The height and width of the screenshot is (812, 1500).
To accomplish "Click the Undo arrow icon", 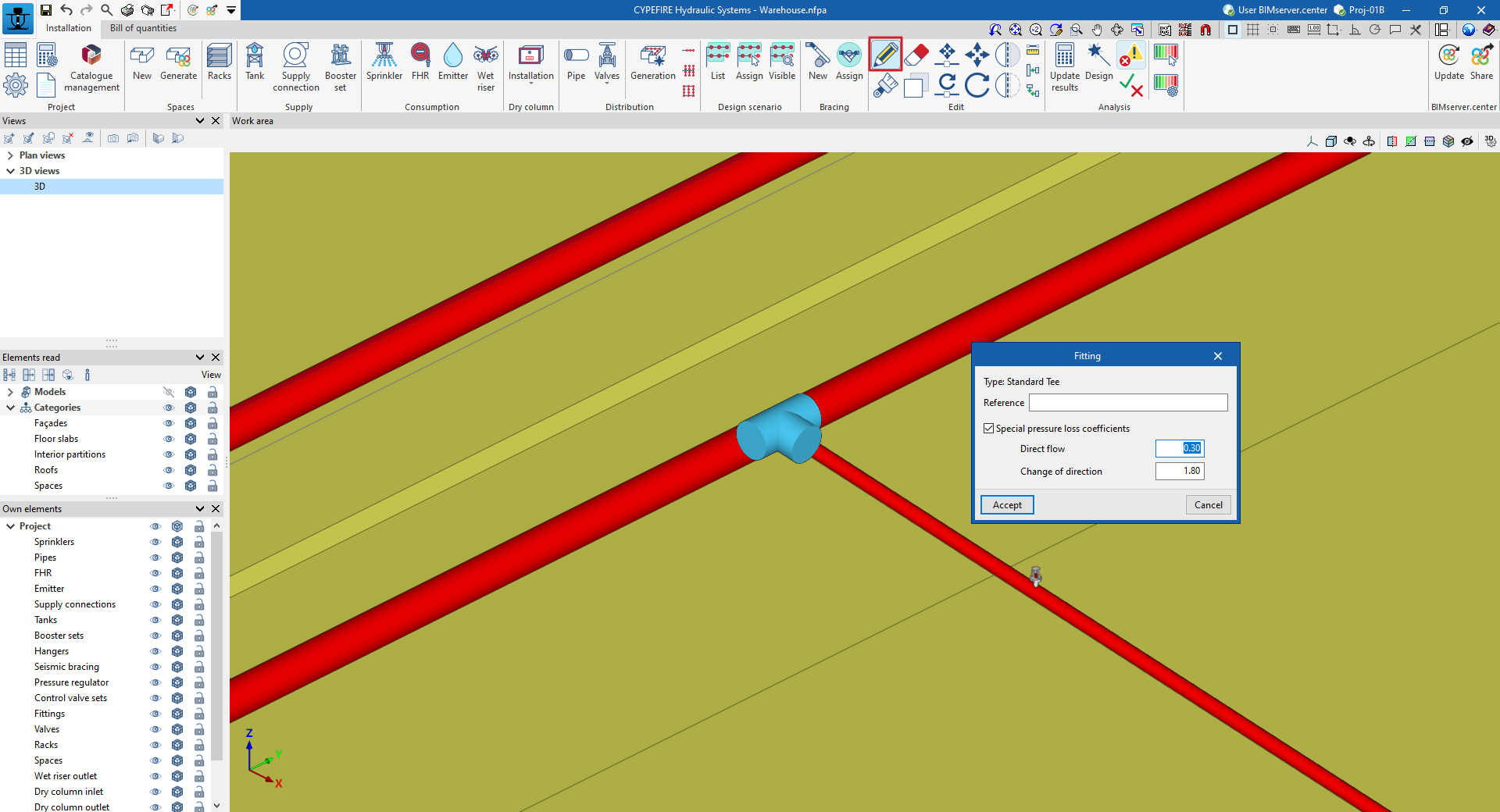I will click(66, 9).
